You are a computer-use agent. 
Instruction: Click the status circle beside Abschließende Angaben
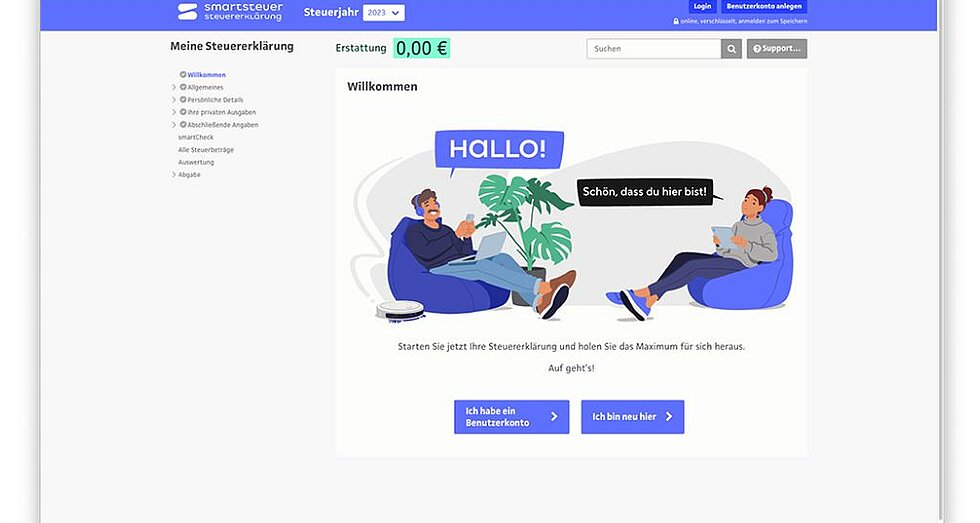[183, 124]
